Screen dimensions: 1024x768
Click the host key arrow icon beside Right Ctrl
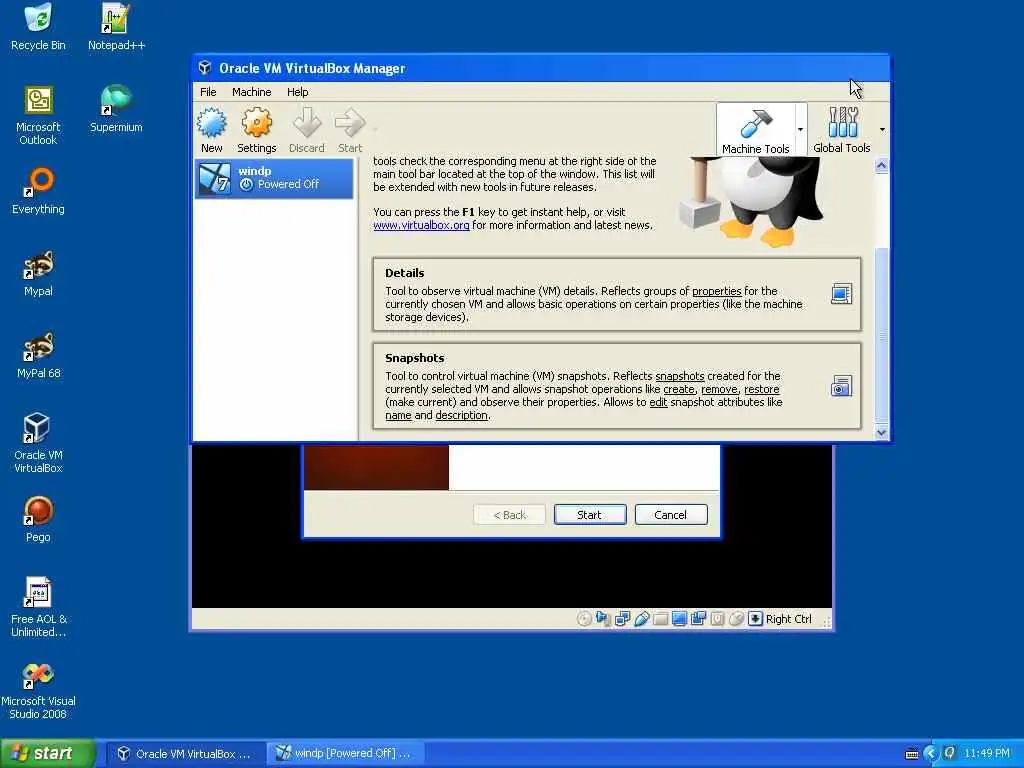click(755, 618)
